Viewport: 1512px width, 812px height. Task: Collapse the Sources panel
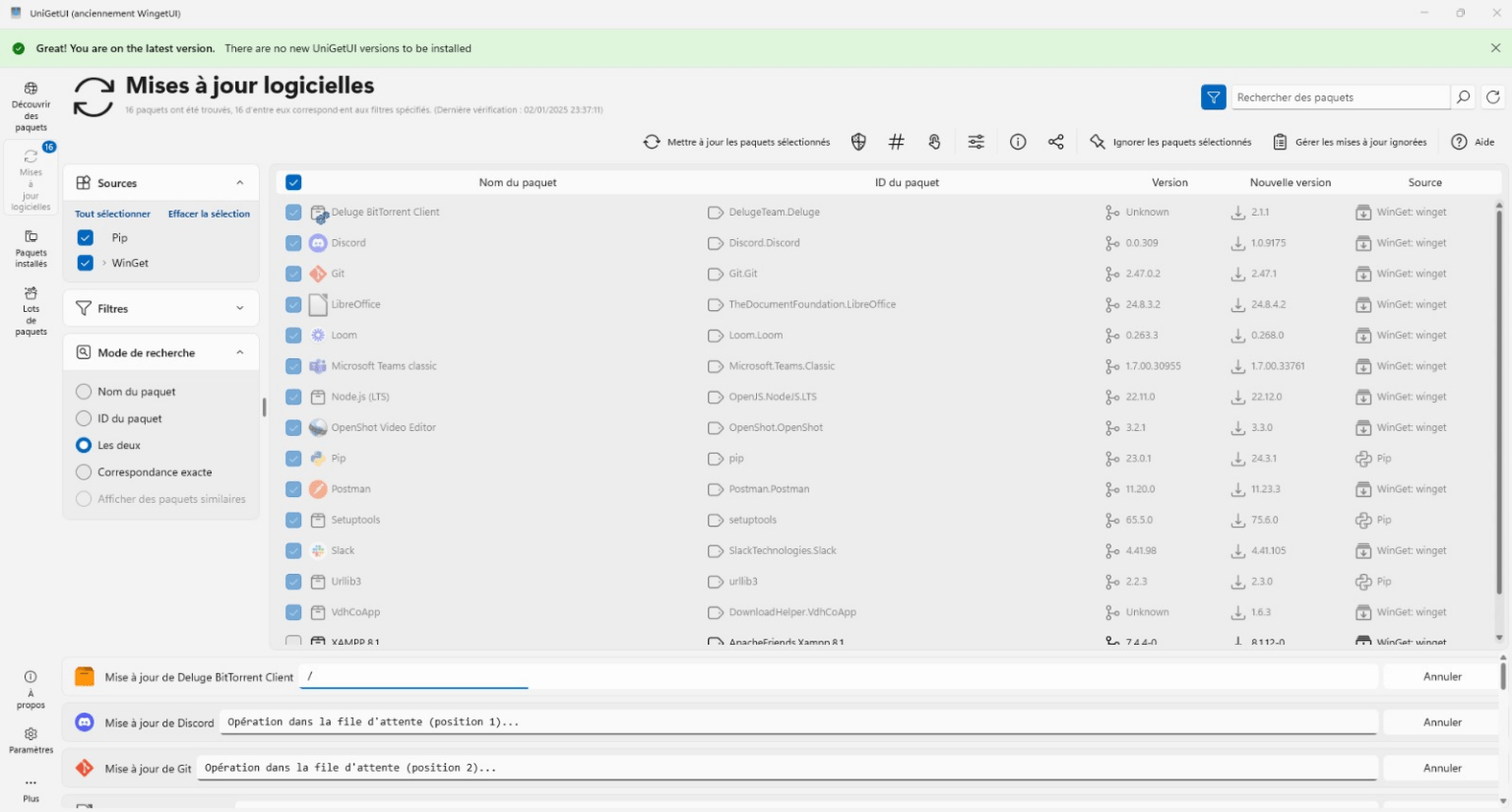click(x=239, y=183)
